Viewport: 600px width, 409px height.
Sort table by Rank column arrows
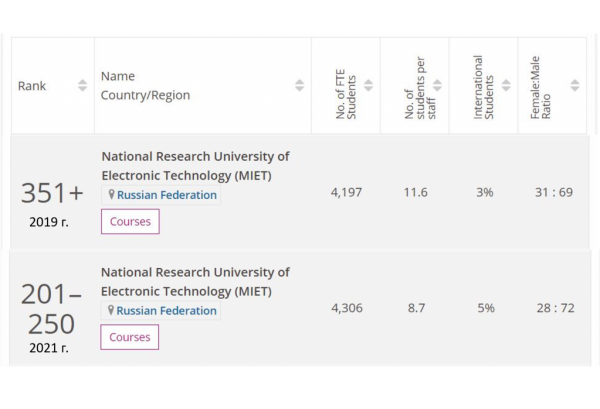[x=82, y=85]
